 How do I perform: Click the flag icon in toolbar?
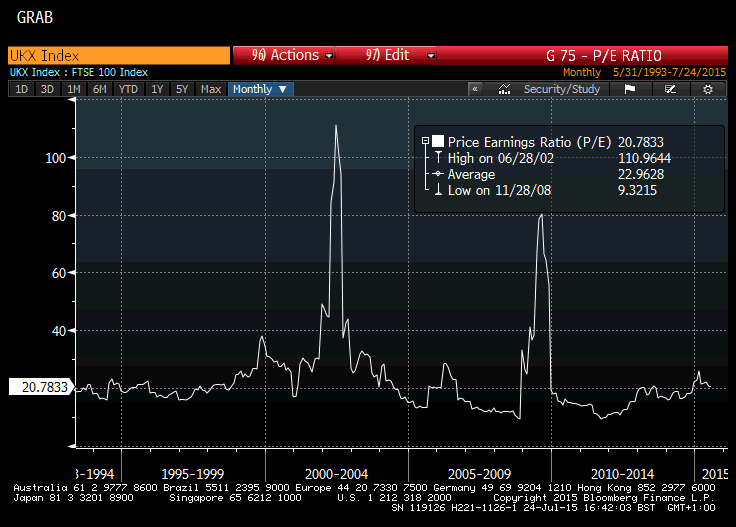(629, 89)
